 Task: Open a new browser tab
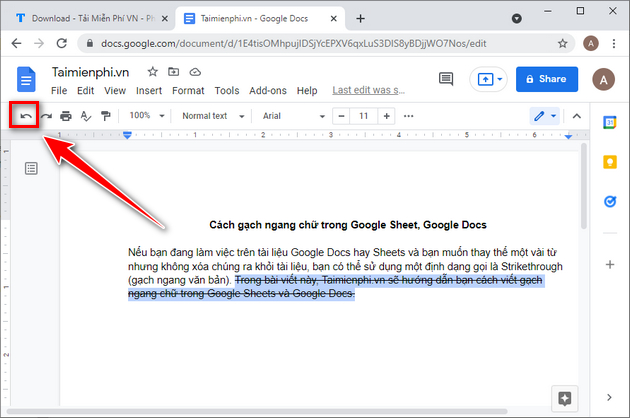pos(360,18)
